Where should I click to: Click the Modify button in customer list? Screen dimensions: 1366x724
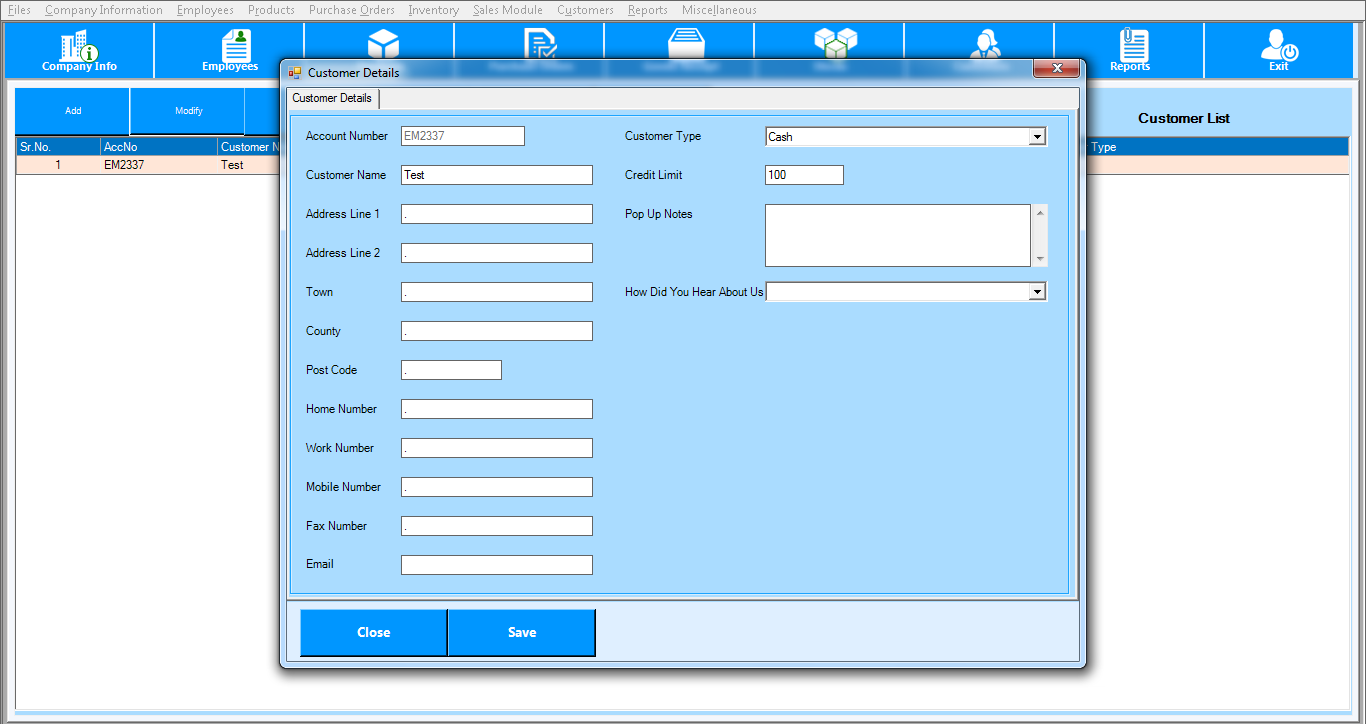[188, 111]
